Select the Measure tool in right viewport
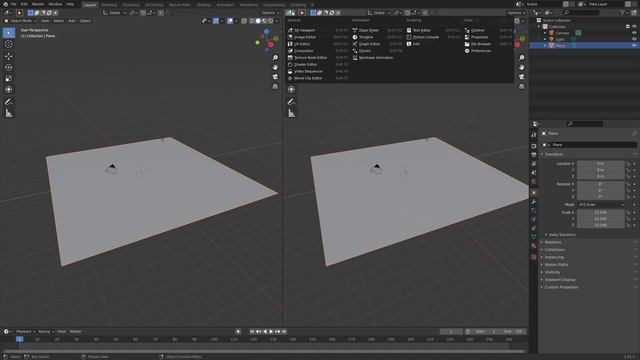Image resolution: width=640 pixels, height=360 pixels. [x=291, y=113]
